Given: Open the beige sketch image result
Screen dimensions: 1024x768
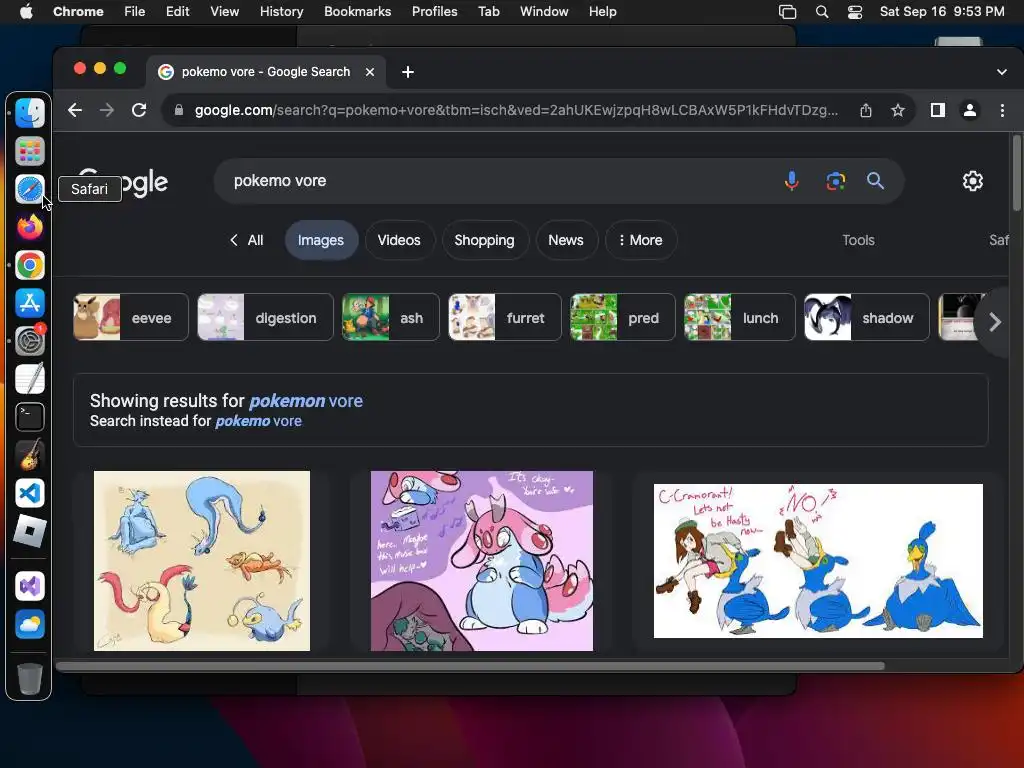Looking at the screenshot, I should (x=202, y=560).
